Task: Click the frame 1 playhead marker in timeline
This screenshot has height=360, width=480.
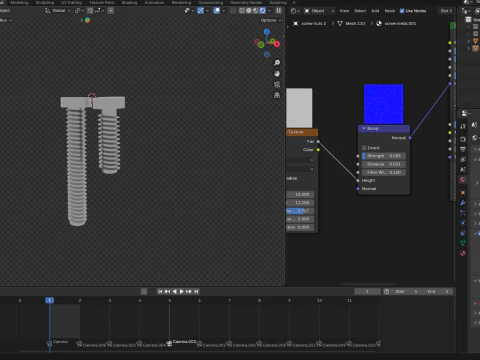Action: [x=49, y=300]
